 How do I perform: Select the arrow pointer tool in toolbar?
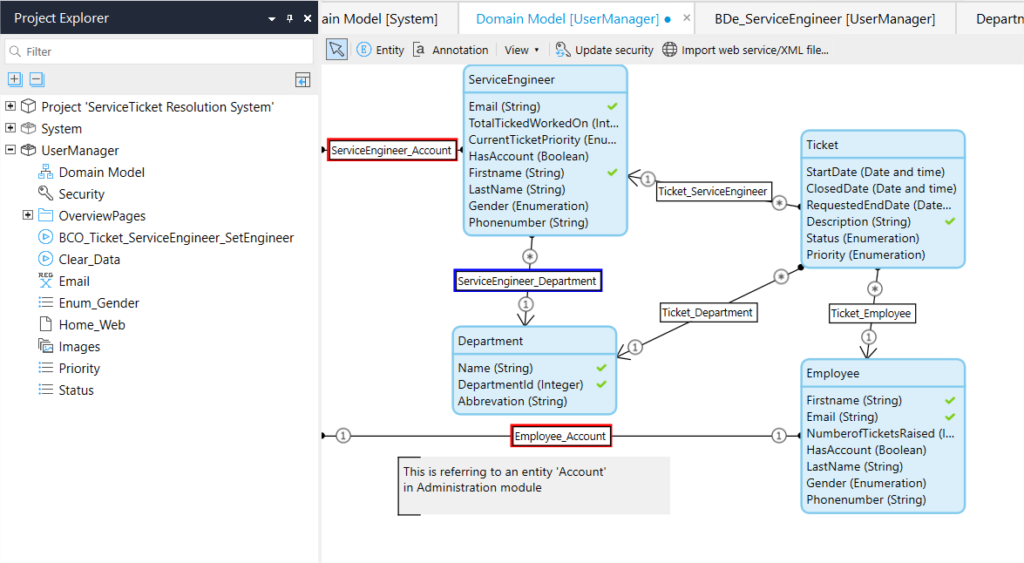(x=337, y=50)
